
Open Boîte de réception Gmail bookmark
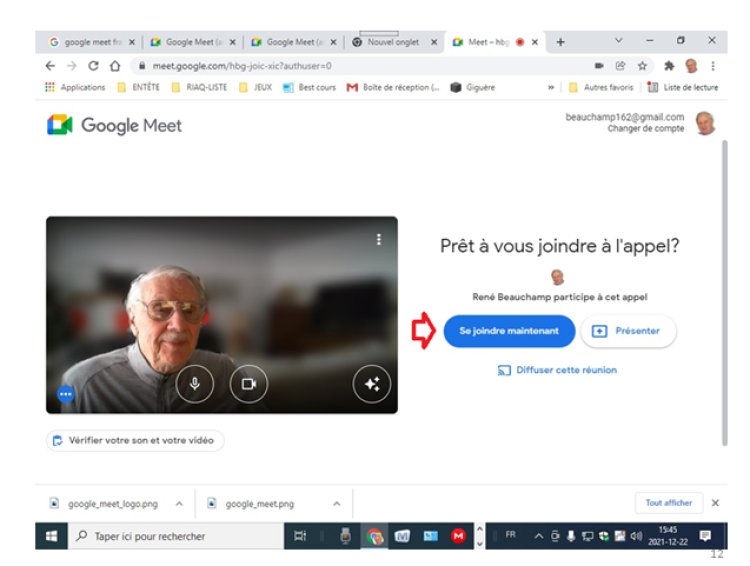tap(393, 87)
